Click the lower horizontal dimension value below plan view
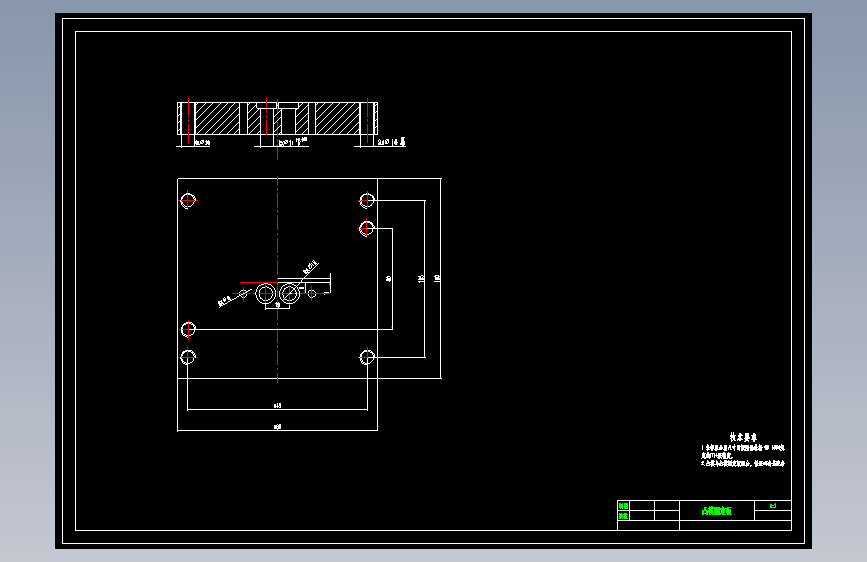Image resolution: width=867 pixels, height=562 pixels. [x=278, y=426]
